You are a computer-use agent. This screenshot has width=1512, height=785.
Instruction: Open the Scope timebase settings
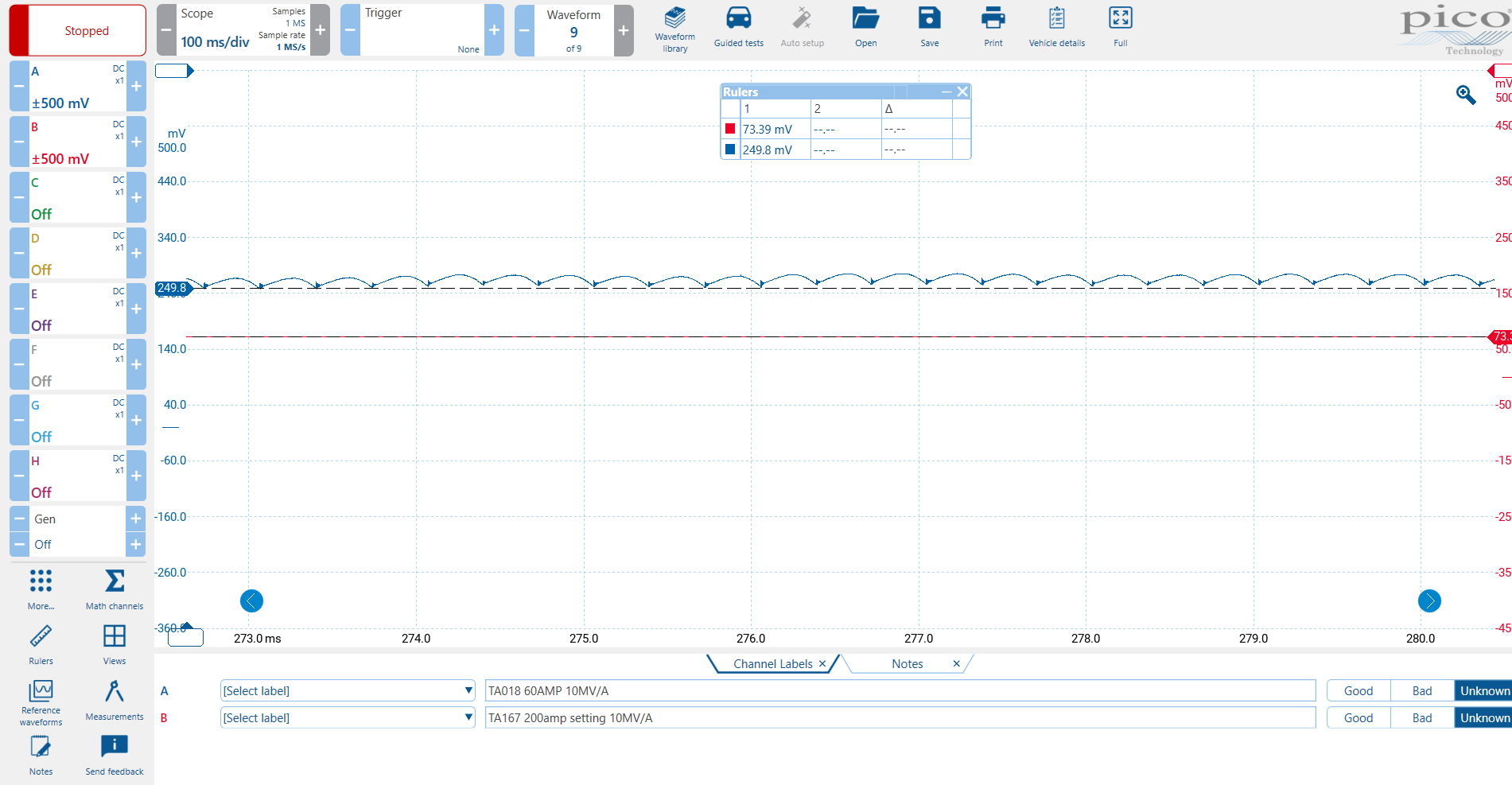[x=243, y=30]
